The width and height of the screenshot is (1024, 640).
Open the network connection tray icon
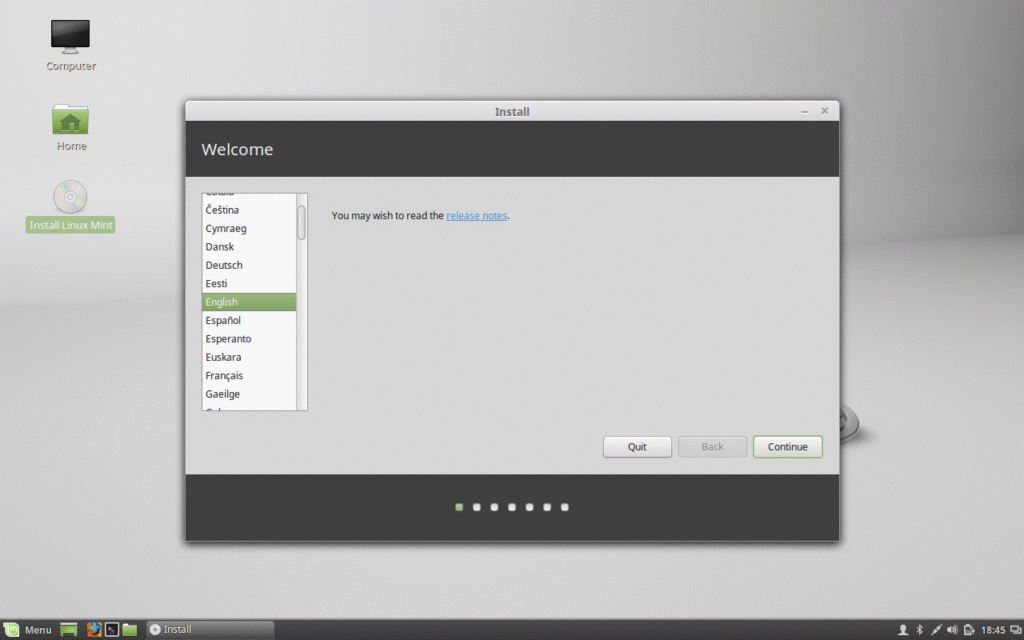(x=936, y=629)
